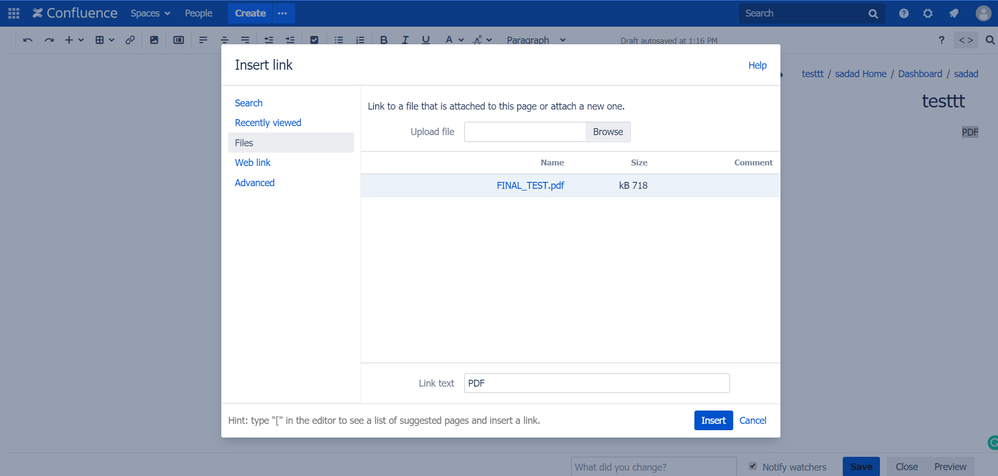The height and width of the screenshot is (476, 998).
Task: Click the Help link in dialog
Action: click(757, 66)
